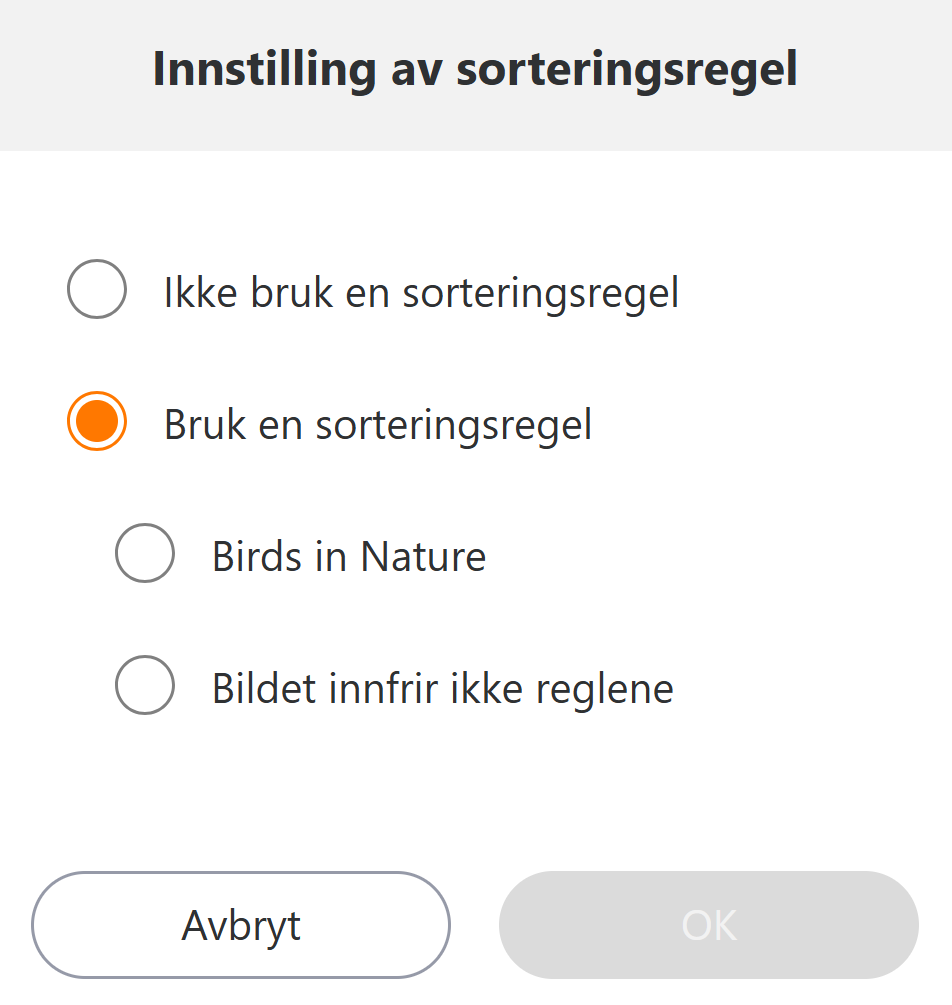Pick the Birds in Nature sorting rule circle
This screenshot has width=952, height=1005.
pyautogui.click(x=145, y=553)
